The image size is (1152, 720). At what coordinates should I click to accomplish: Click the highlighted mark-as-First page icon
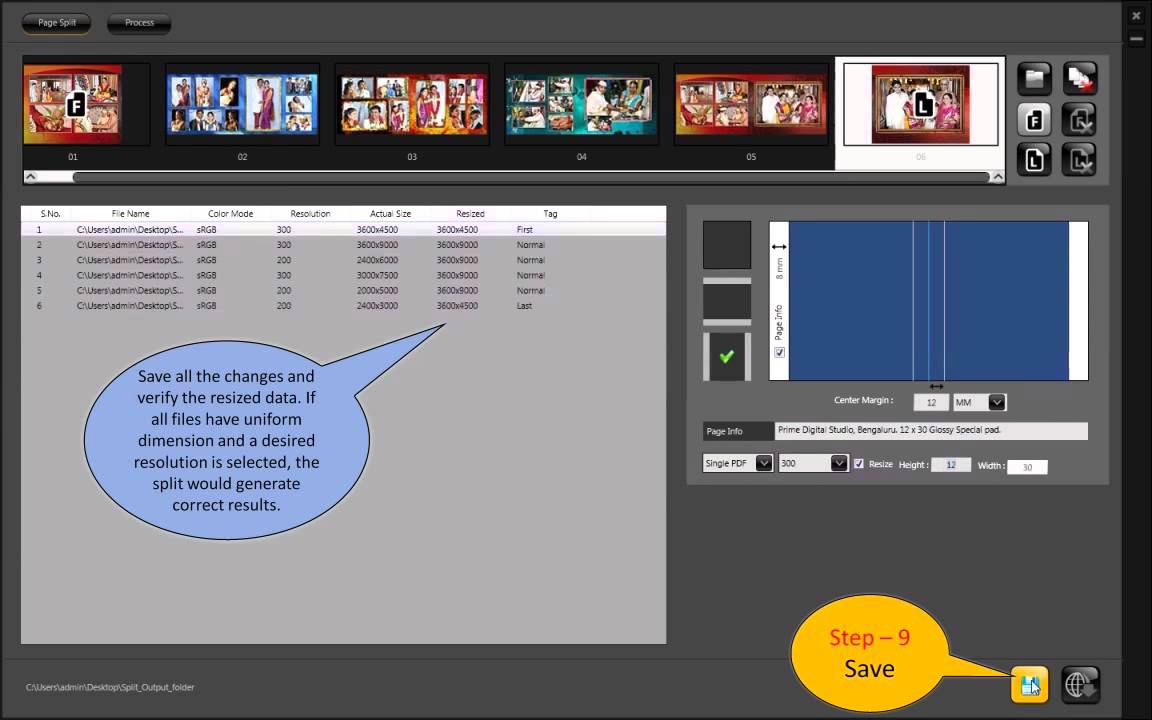[1034, 119]
